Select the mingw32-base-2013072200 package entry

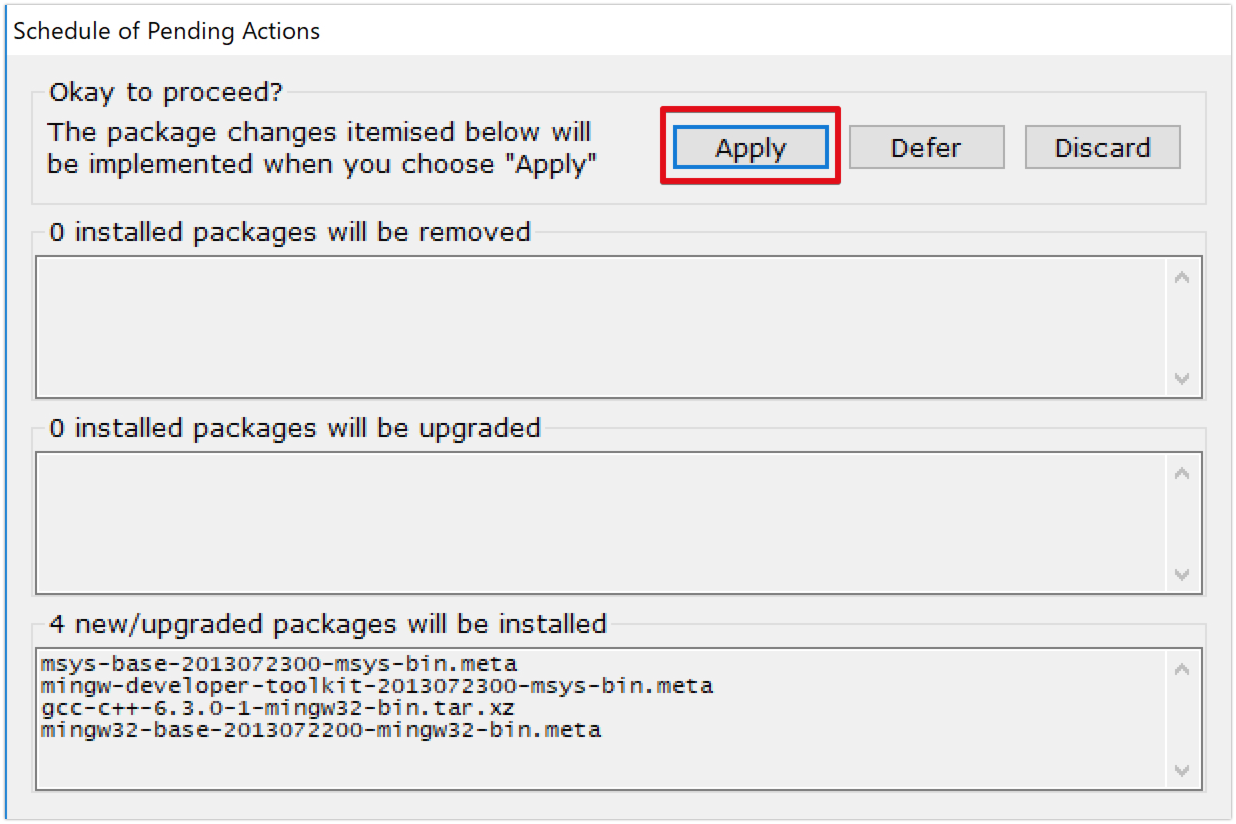click(x=321, y=730)
